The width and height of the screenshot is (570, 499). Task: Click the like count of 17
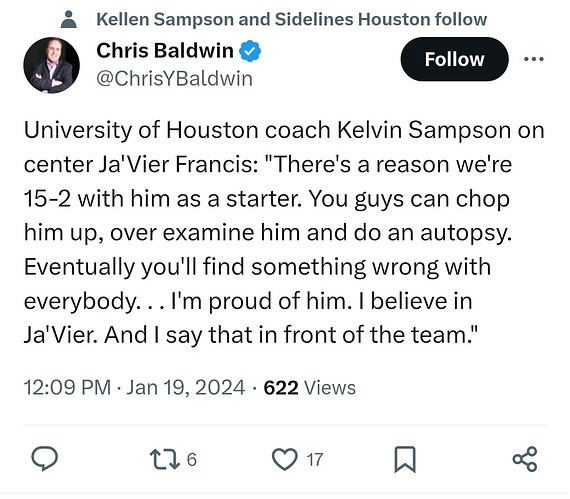pos(315,460)
